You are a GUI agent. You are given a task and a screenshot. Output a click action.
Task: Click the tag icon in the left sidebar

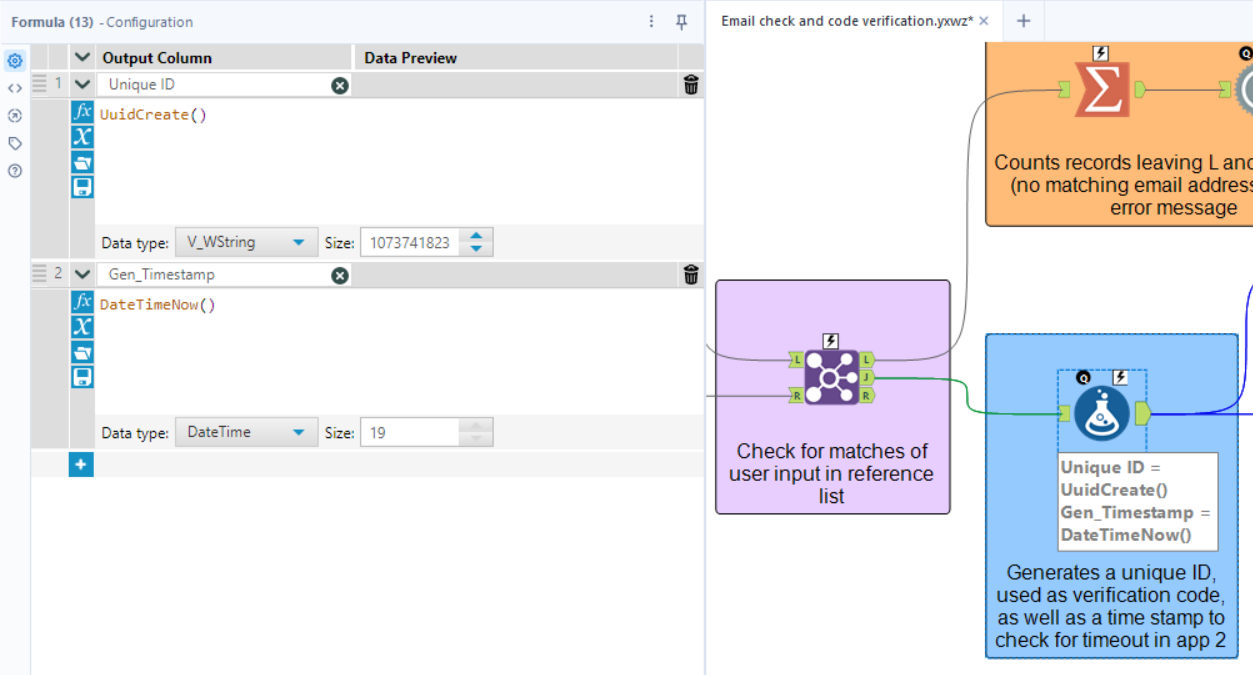pyautogui.click(x=13, y=143)
